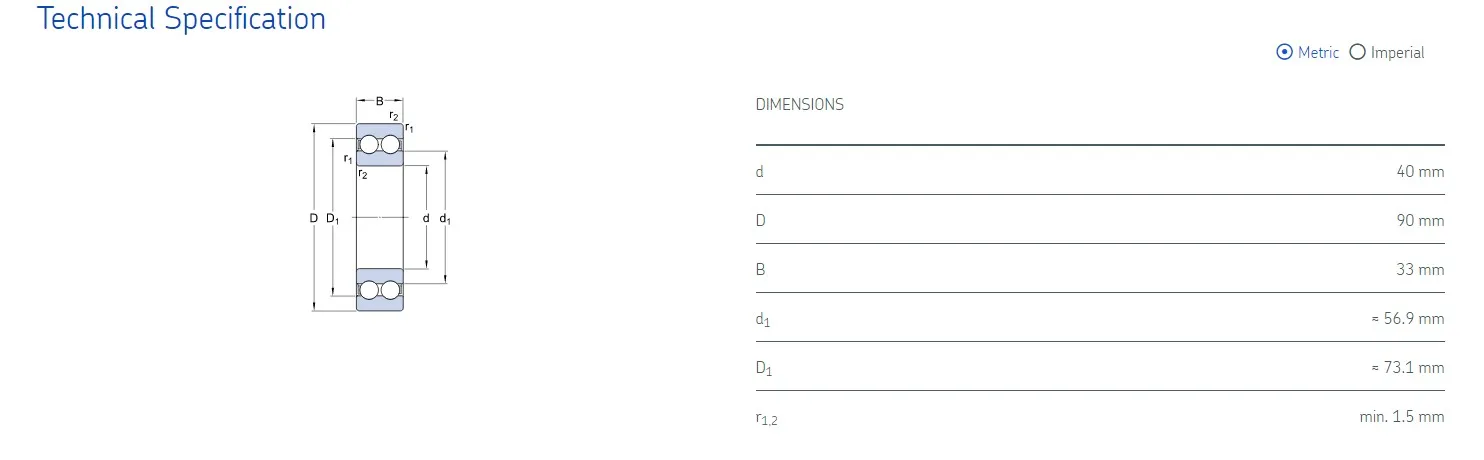This screenshot has height=460, width=1484.
Task: Click the min. 1.5 mm value
Action: (1401, 417)
